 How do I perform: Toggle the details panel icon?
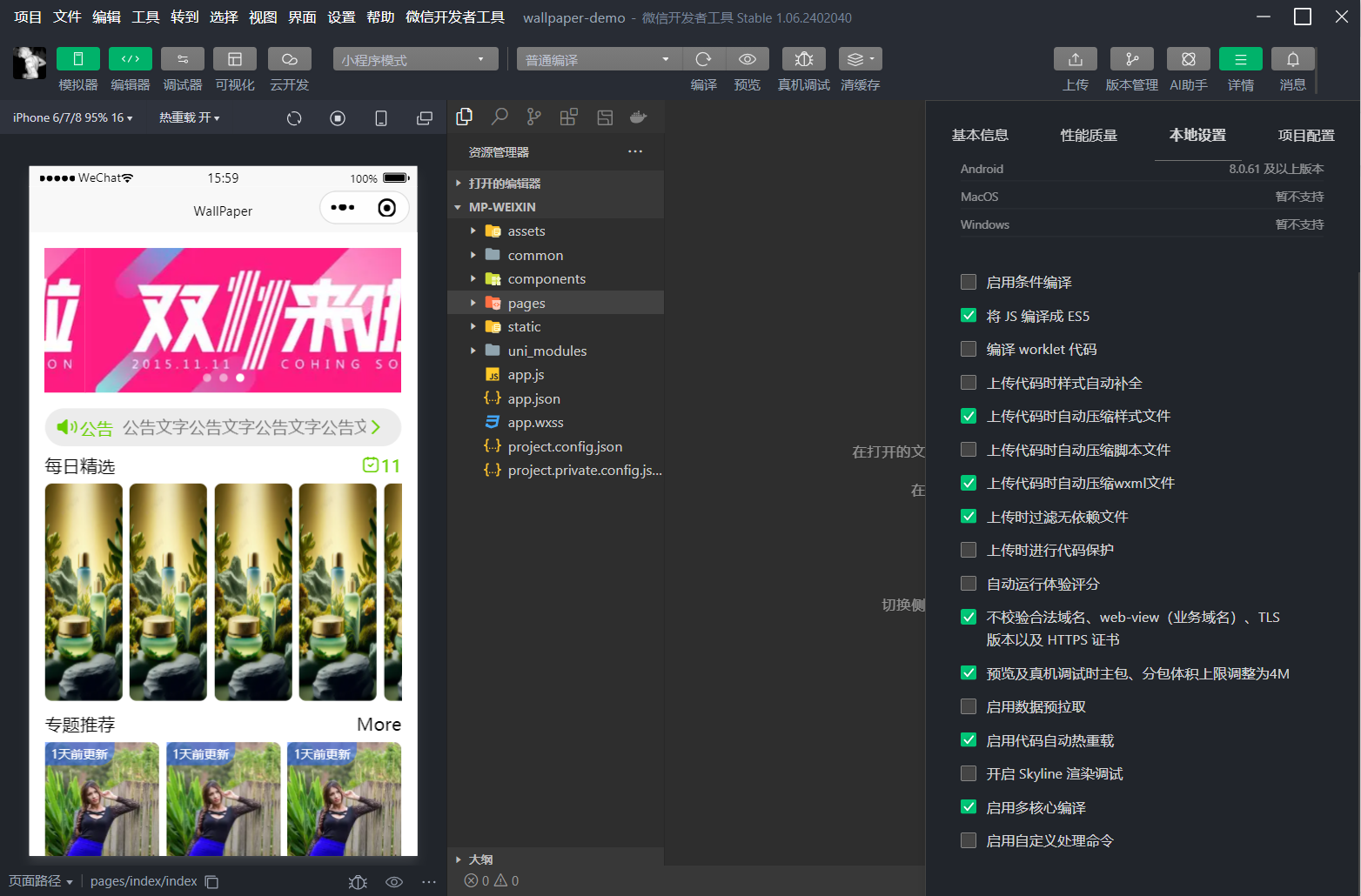(x=1241, y=59)
